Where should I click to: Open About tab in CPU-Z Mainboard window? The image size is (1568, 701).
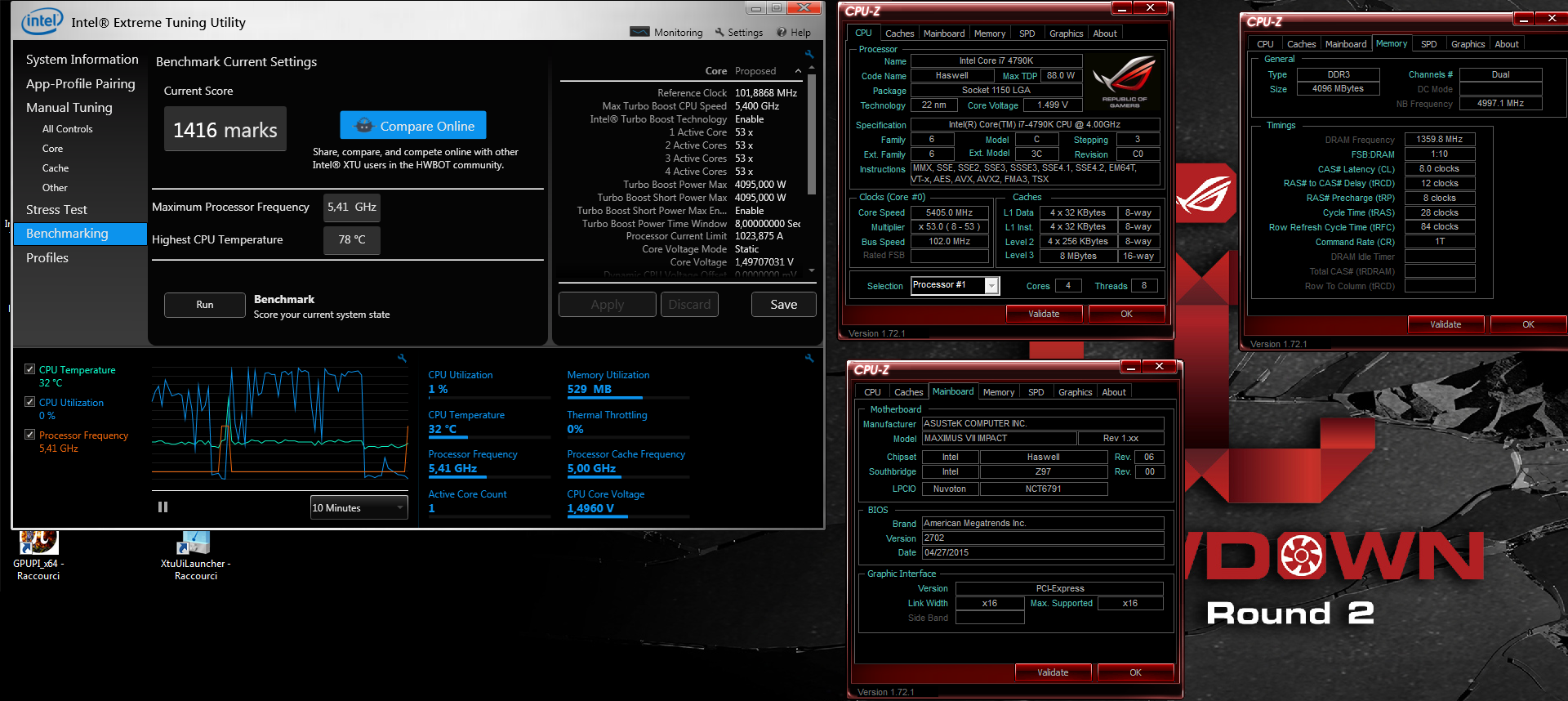coord(1114,392)
